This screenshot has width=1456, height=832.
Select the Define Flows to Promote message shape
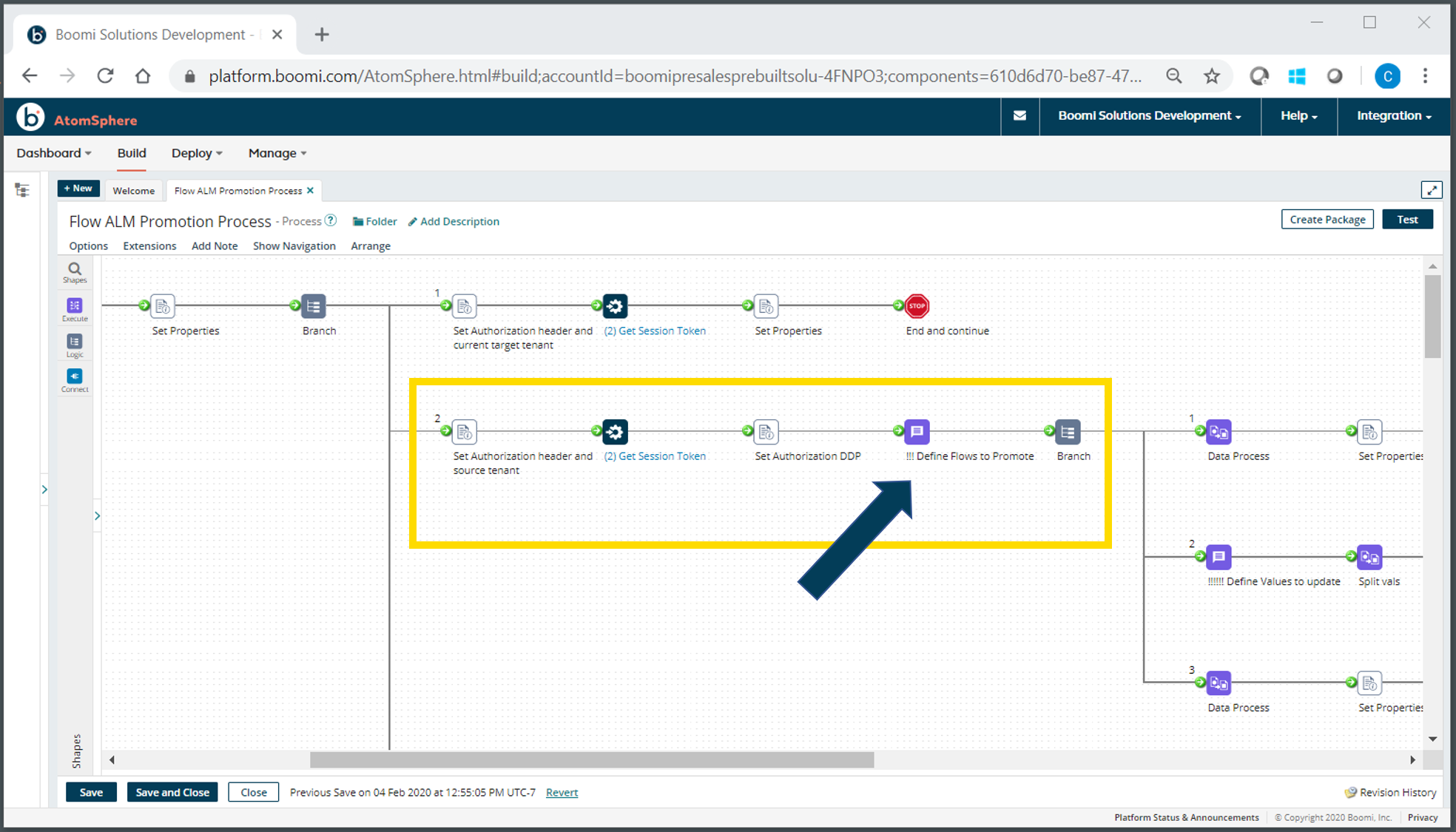[x=917, y=432]
